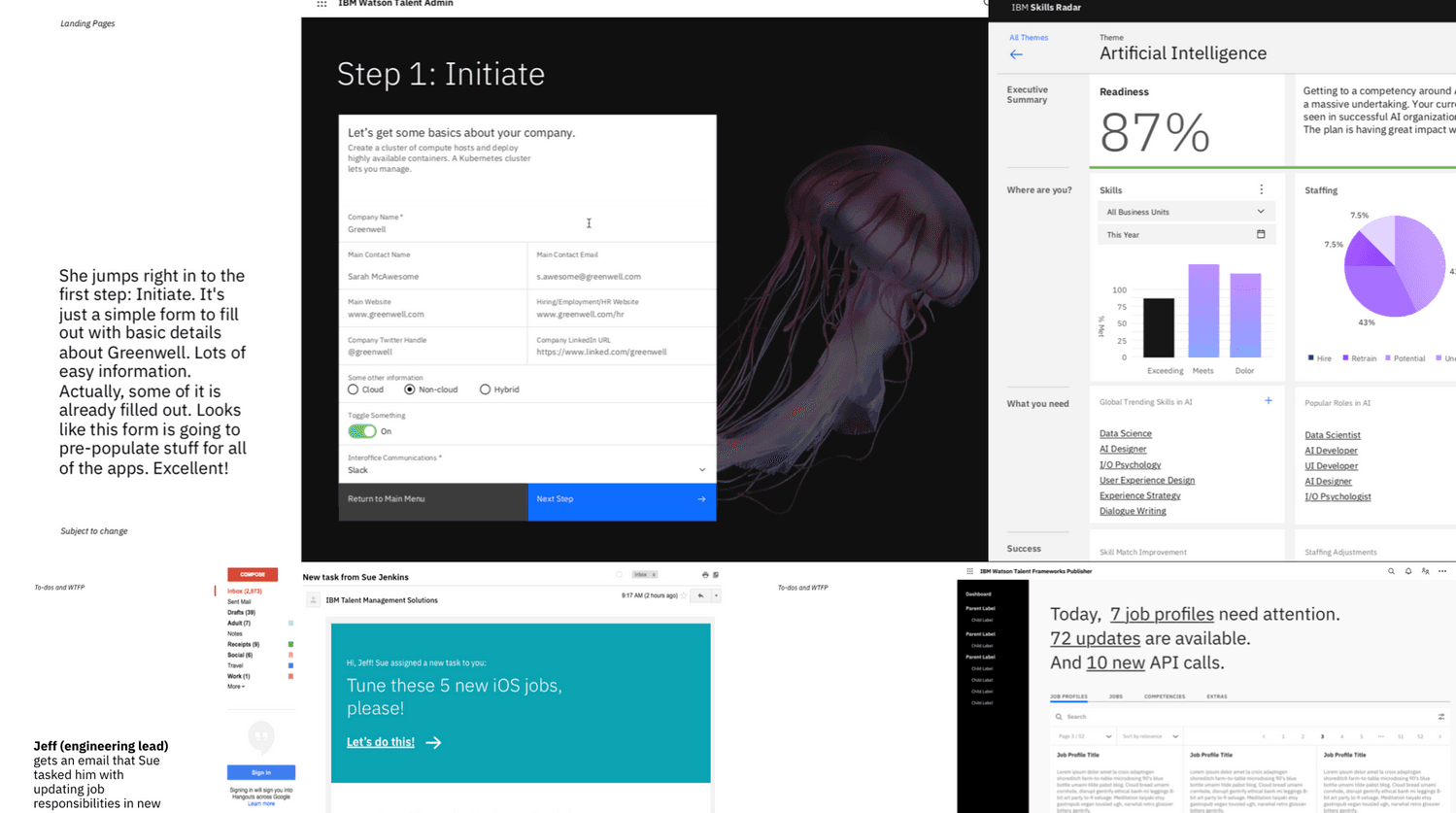Select the Non-cloud radio option
Viewport: 1456px width, 813px height.
pyautogui.click(x=409, y=390)
